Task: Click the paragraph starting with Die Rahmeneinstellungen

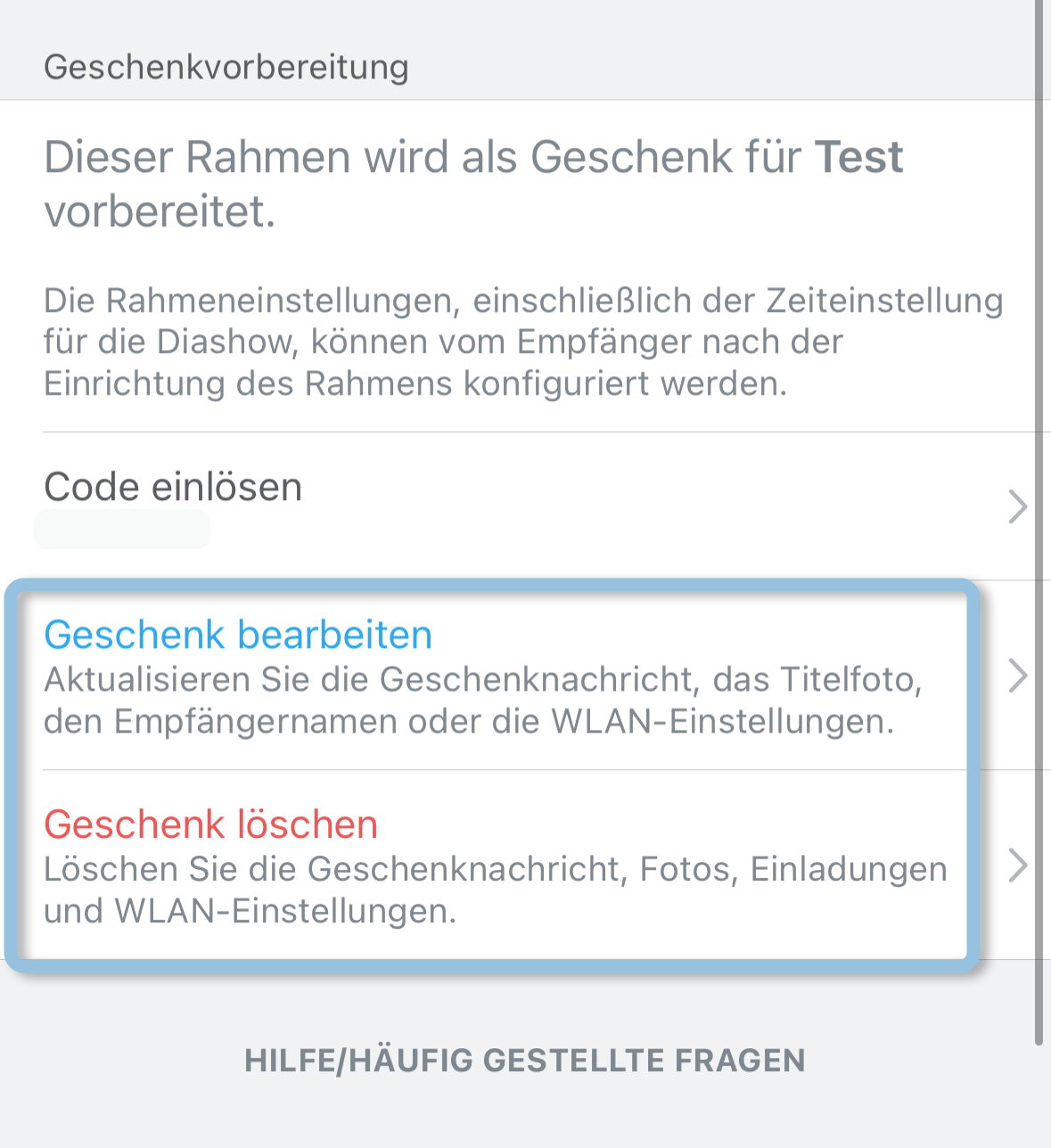Action: [522, 342]
